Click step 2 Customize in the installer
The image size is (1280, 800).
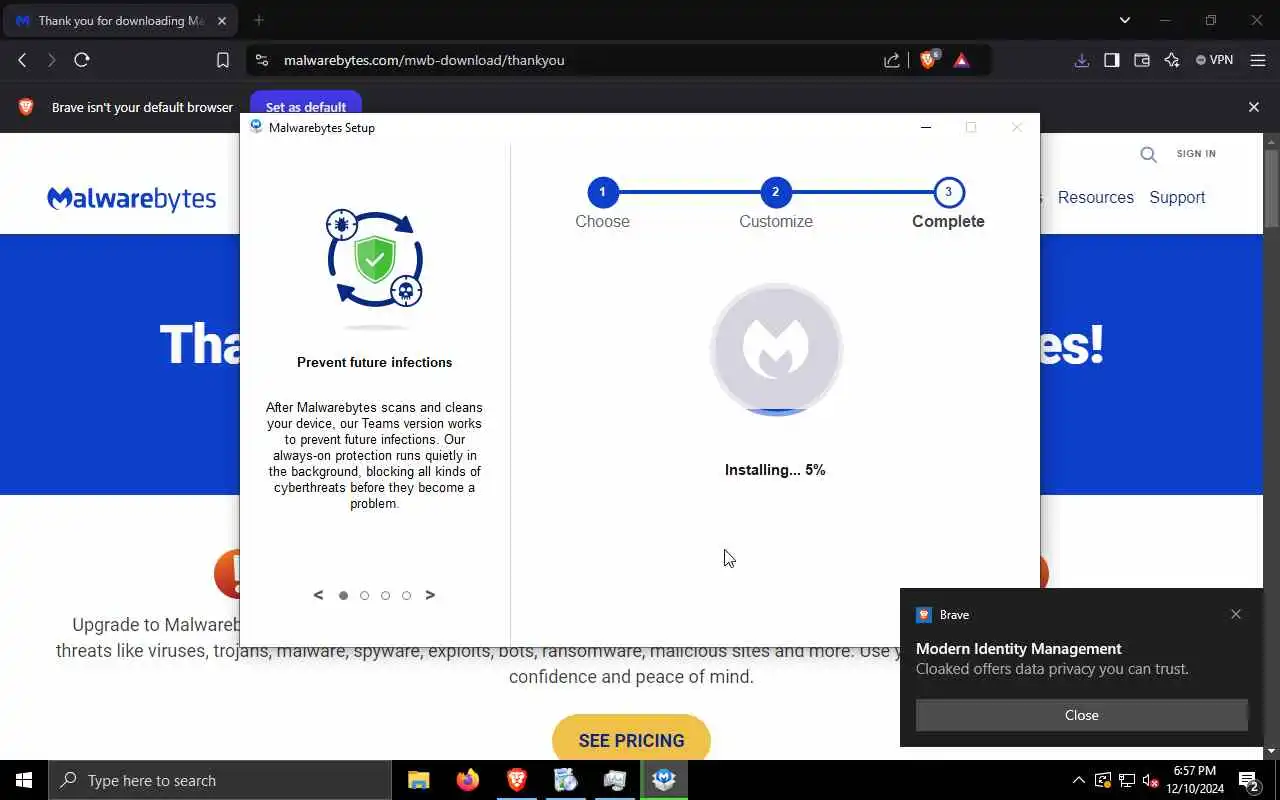coord(775,204)
